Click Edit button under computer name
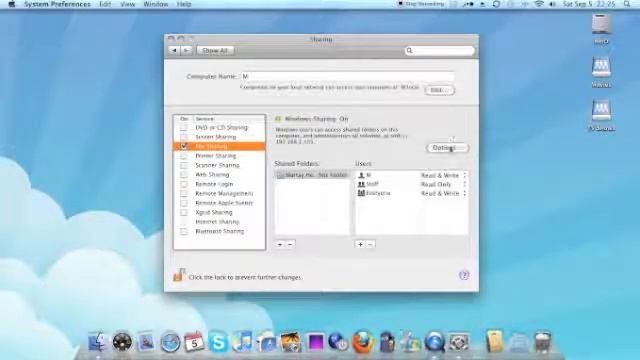 439,90
